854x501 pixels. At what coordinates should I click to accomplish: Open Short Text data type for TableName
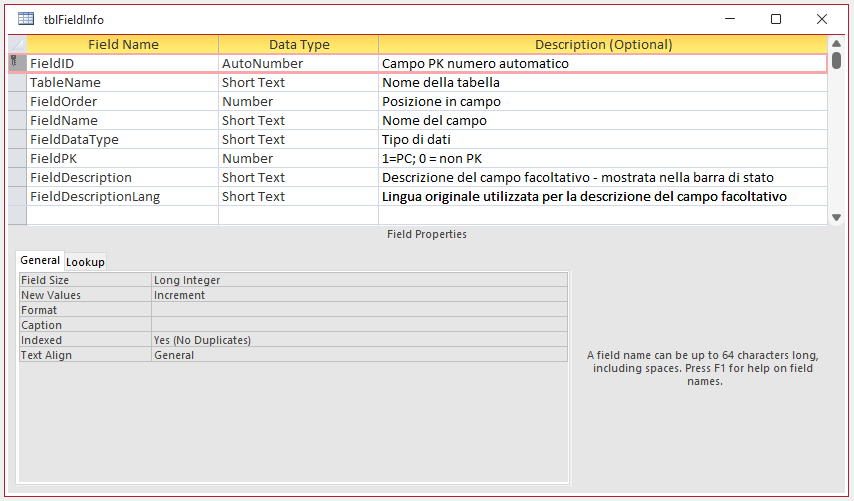[x=299, y=83]
